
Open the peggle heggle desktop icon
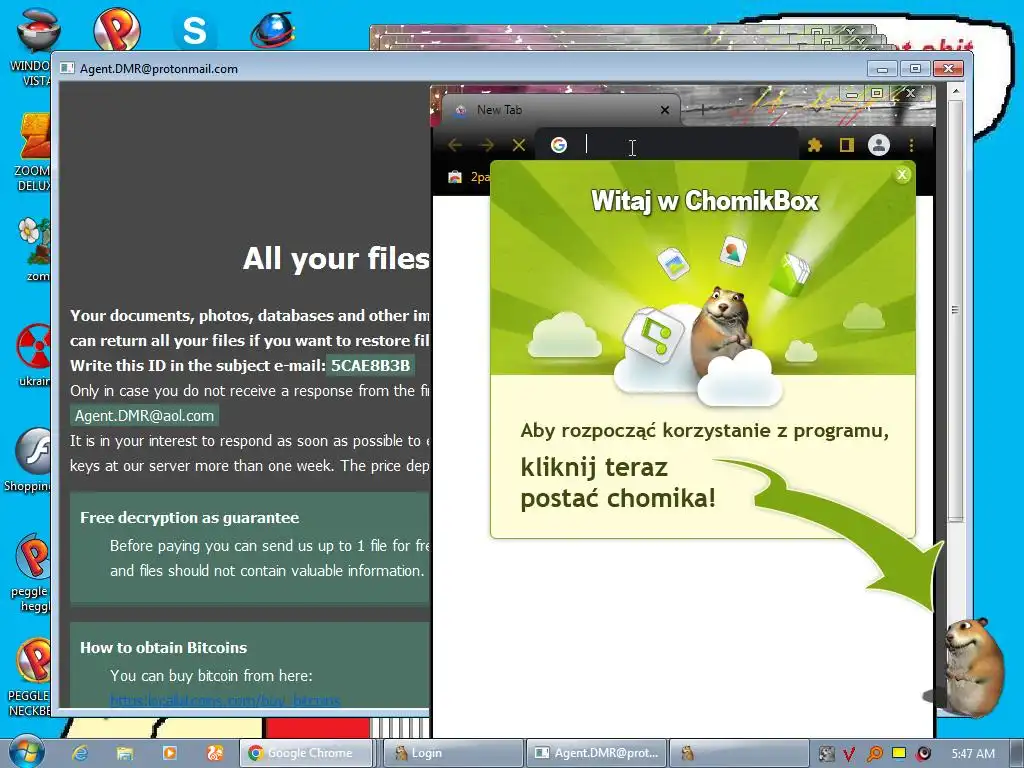[31, 572]
